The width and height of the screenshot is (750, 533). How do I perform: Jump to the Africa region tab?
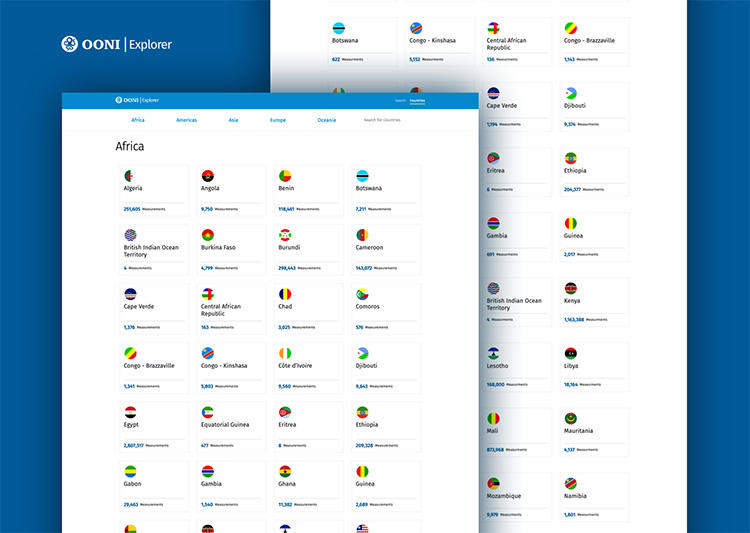click(x=138, y=120)
